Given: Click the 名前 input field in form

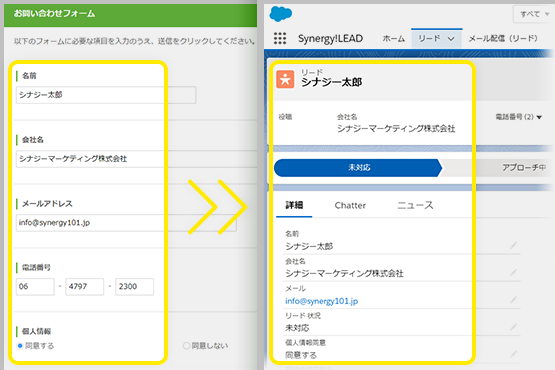Looking at the screenshot, I should 106,95.
